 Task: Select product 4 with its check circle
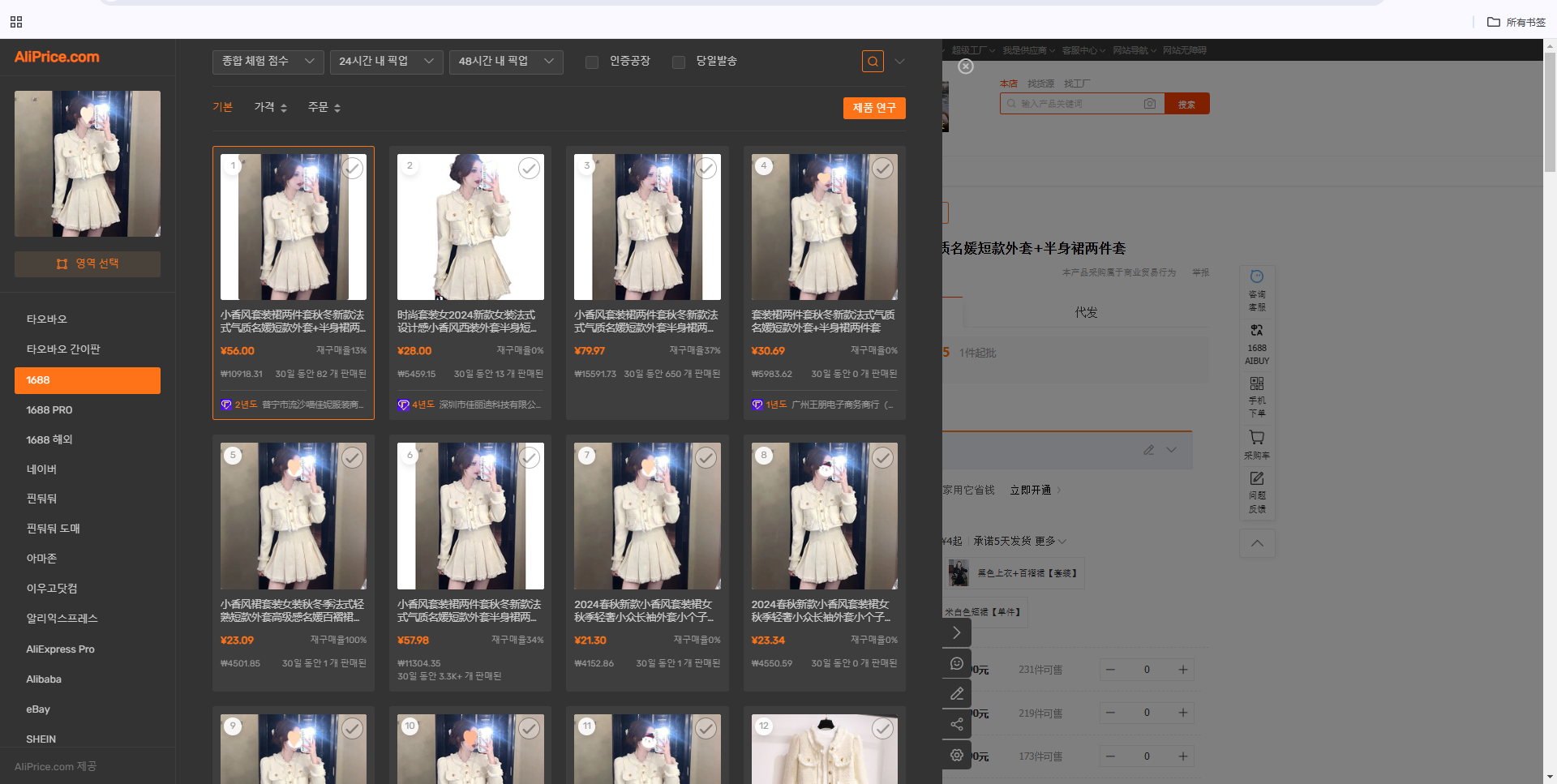click(x=883, y=168)
